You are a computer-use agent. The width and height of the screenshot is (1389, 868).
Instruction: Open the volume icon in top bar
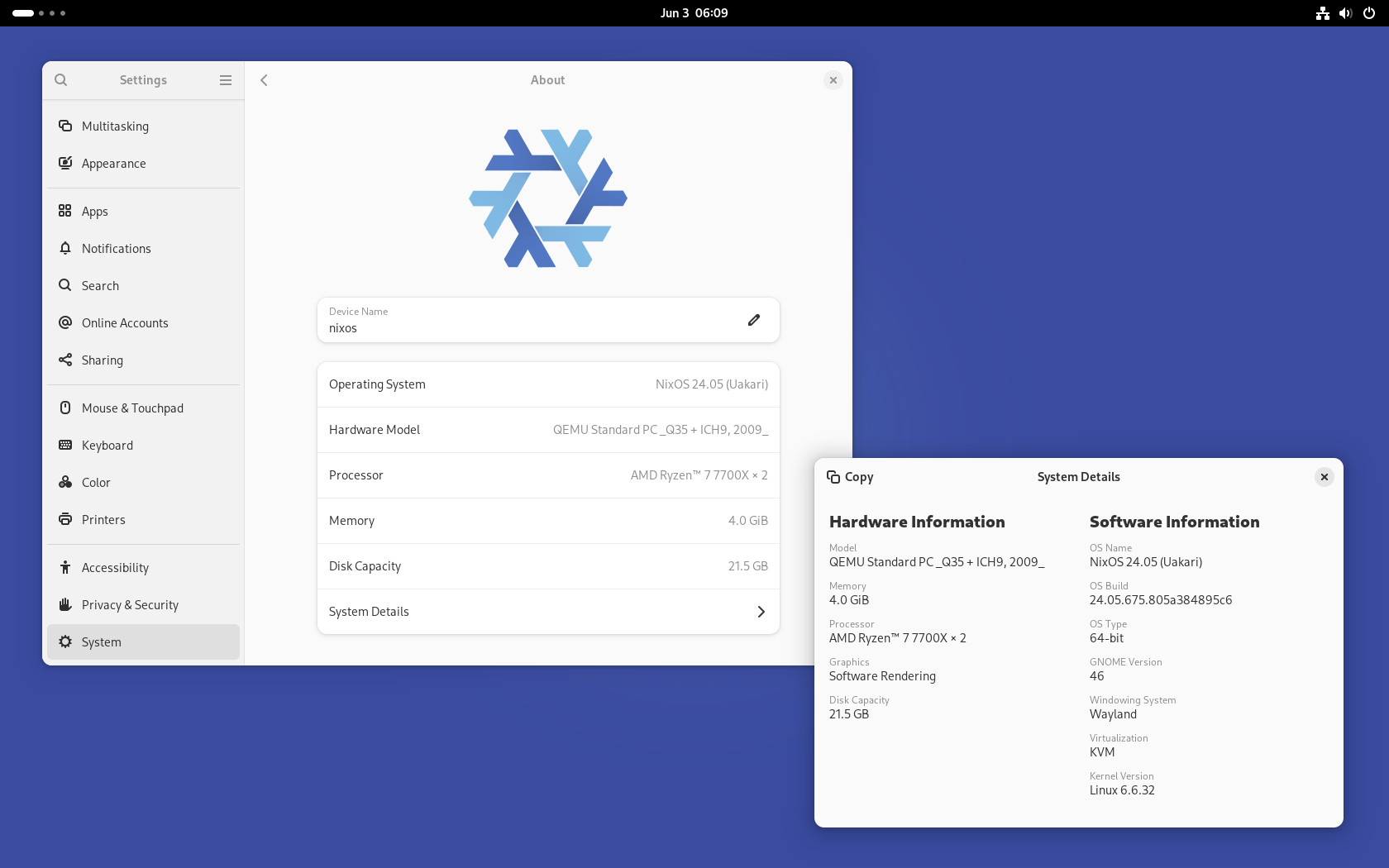tap(1345, 13)
